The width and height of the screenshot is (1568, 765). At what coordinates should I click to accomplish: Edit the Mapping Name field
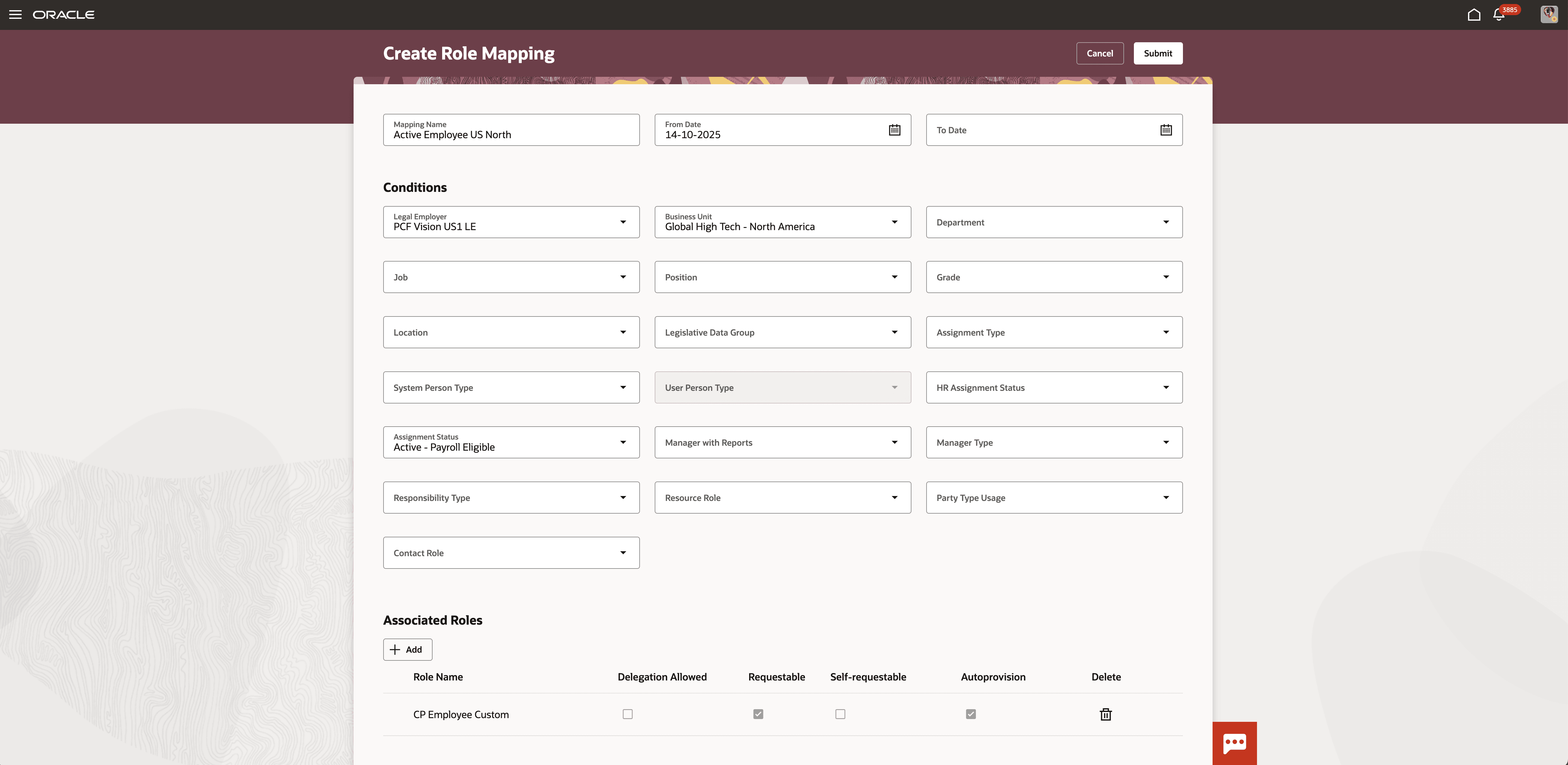(511, 134)
